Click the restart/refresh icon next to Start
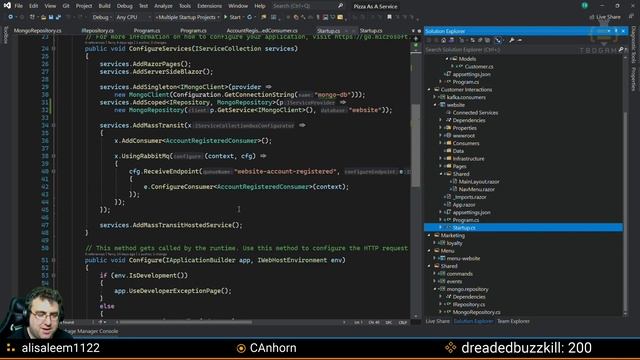 pyautogui.click(x=249, y=17)
